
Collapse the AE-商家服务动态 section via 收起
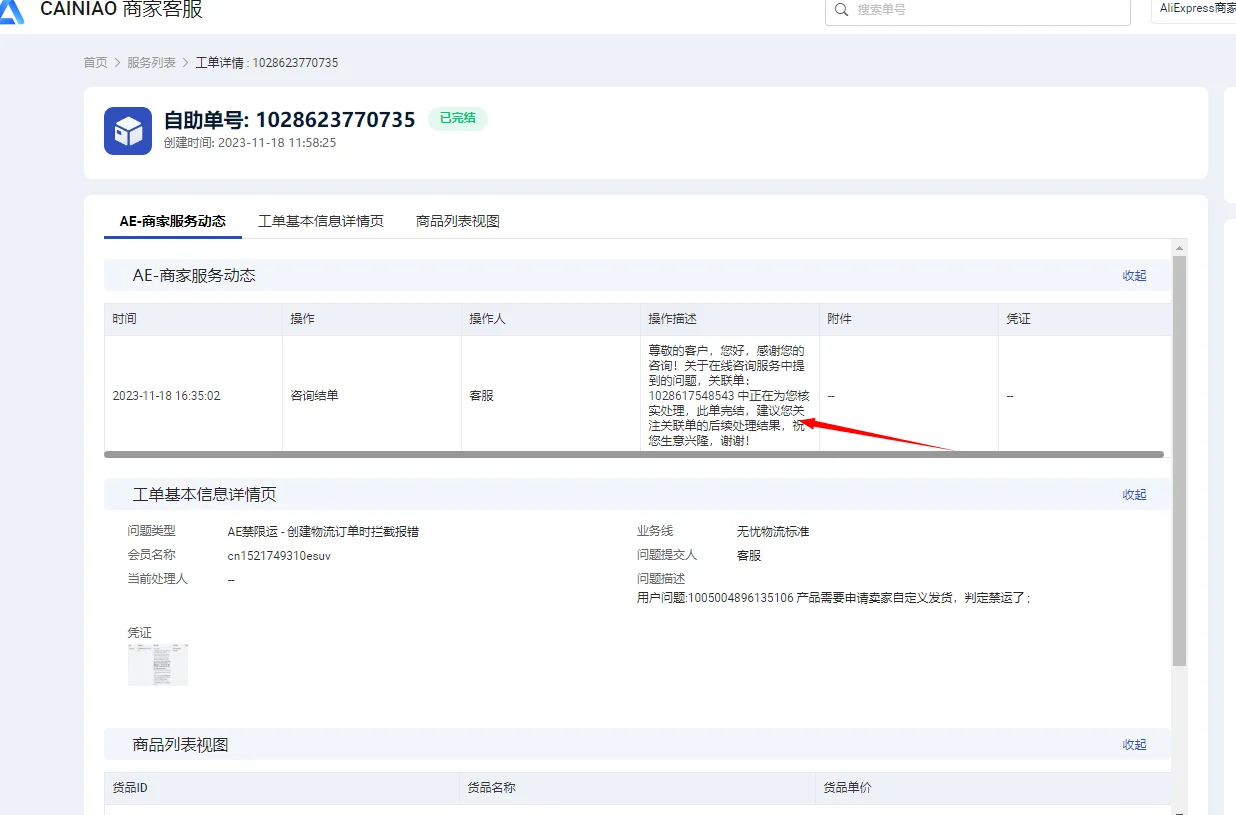[x=1134, y=276]
